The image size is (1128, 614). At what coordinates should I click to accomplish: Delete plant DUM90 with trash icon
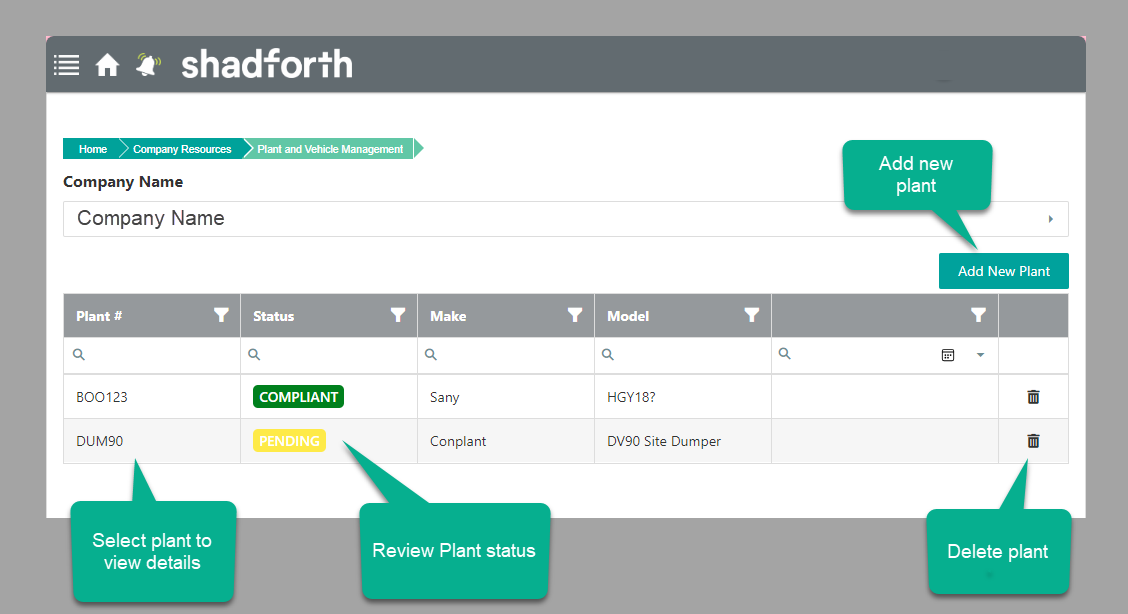point(1033,441)
